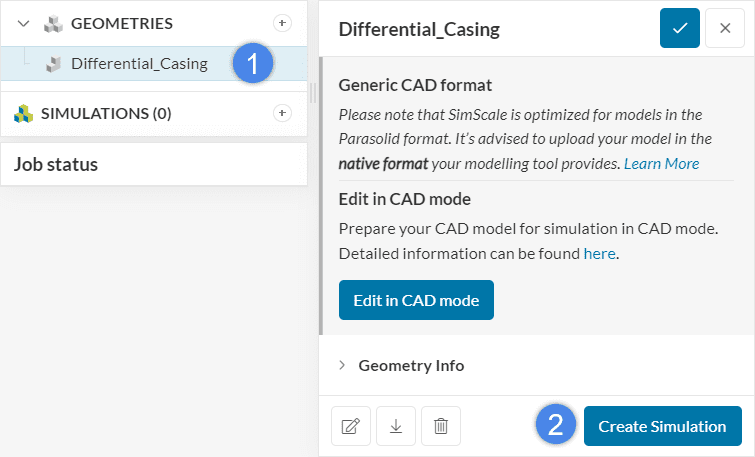Click the Differential_Casing item's part icon

(x=54, y=64)
